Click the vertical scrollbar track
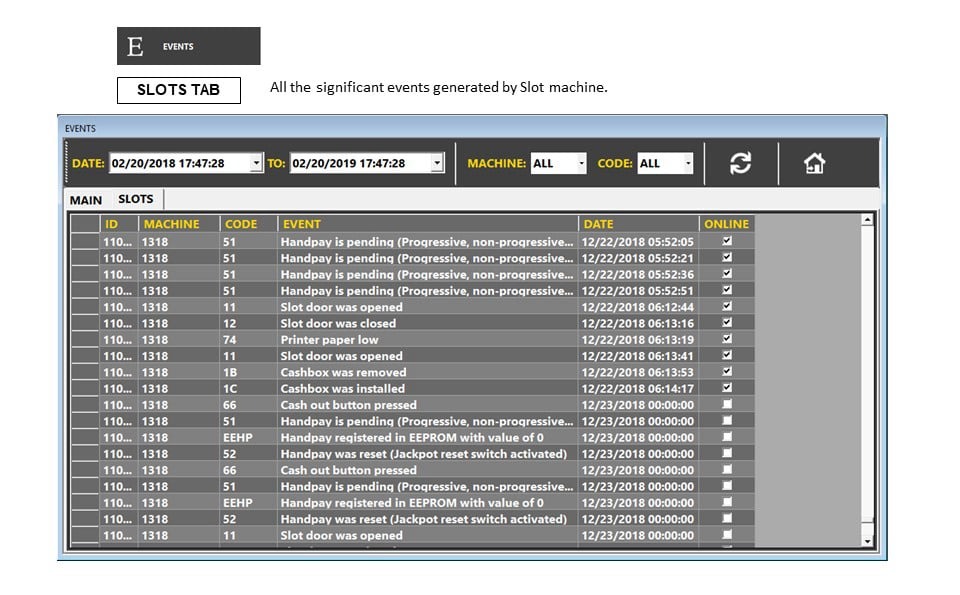The width and height of the screenshot is (960, 595). click(867, 373)
